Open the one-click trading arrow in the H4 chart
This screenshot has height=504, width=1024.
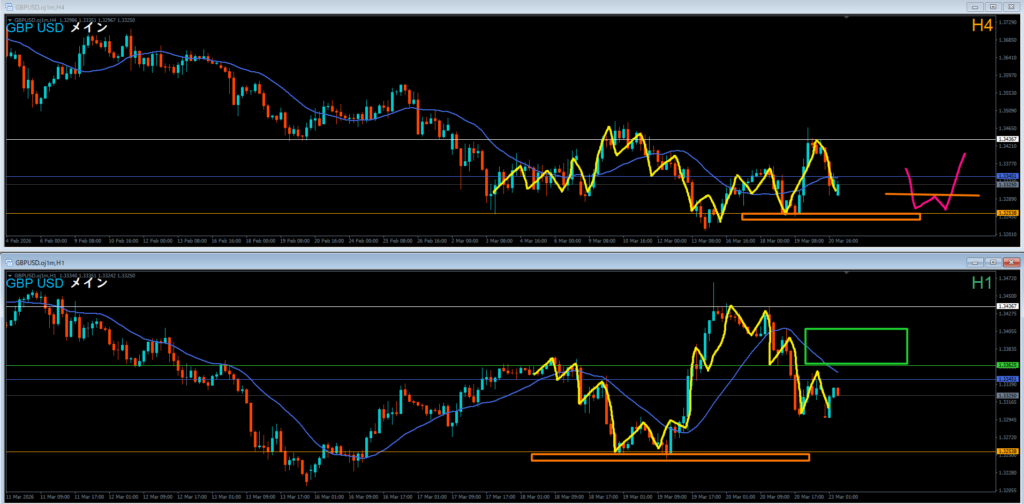coord(8,20)
